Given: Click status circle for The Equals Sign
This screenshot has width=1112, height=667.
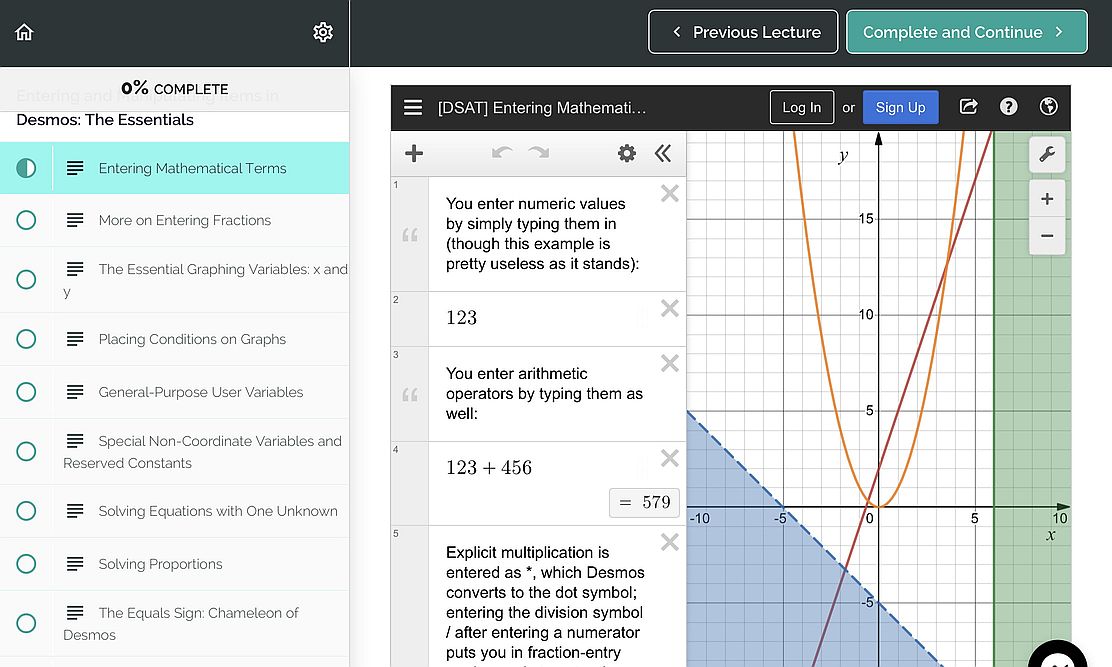Looking at the screenshot, I should click(26, 623).
